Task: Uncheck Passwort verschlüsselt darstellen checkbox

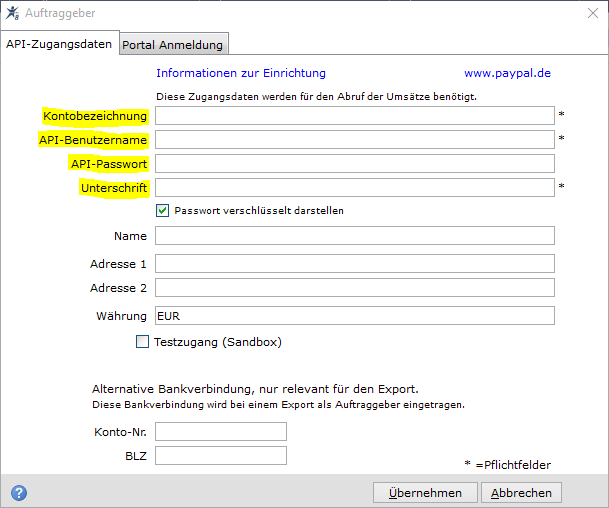Action: pyautogui.click(x=162, y=211)
